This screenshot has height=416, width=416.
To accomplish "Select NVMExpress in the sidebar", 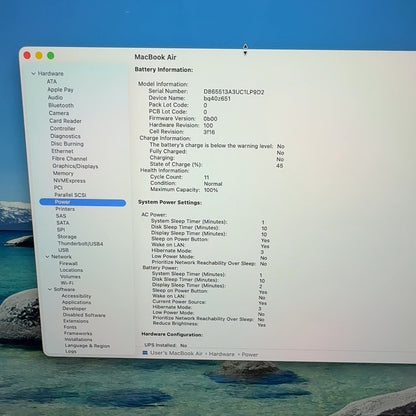I will point(69,181).
